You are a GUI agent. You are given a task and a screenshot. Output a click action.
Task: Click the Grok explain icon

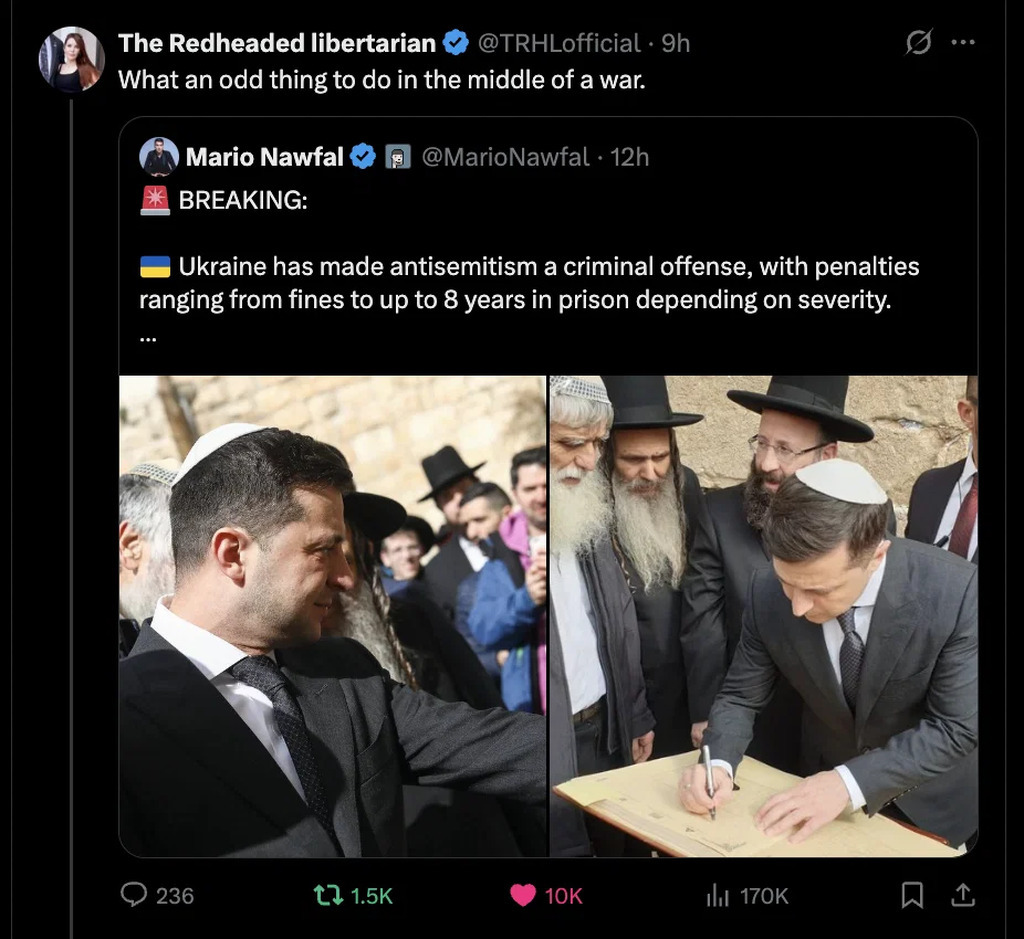pyautogui.click(x=917, y=43)
